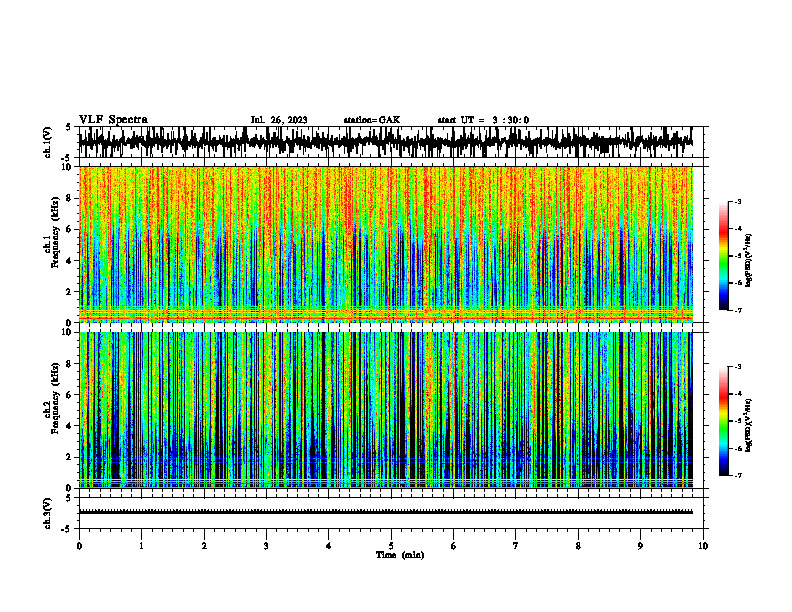This screenshot has width=792, height=612.
Task: Click the time axis tick label "1"
Action: click(x=141, y=546)
